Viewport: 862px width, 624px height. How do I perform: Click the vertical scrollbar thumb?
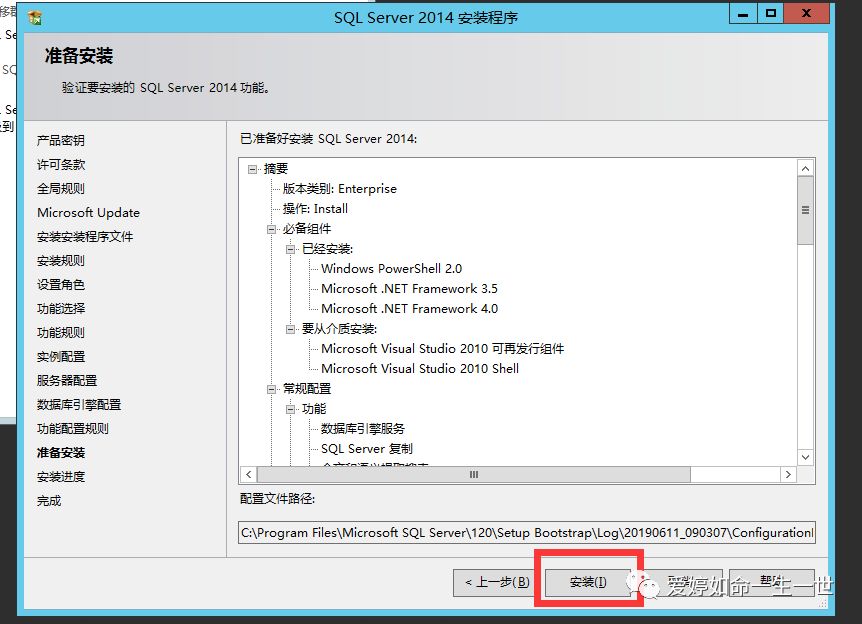click(x=805, y=211)
